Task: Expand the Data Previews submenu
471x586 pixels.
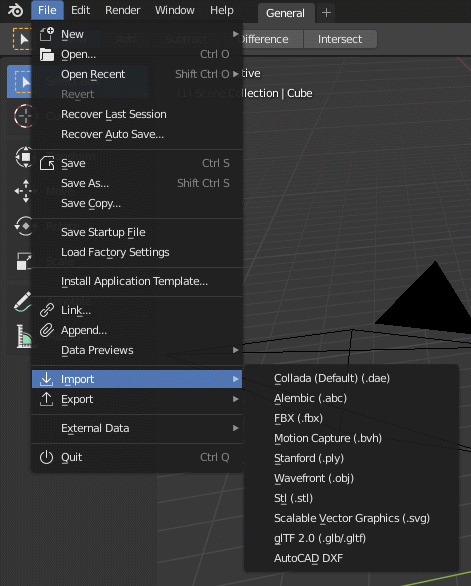Action: click(137, 350)
